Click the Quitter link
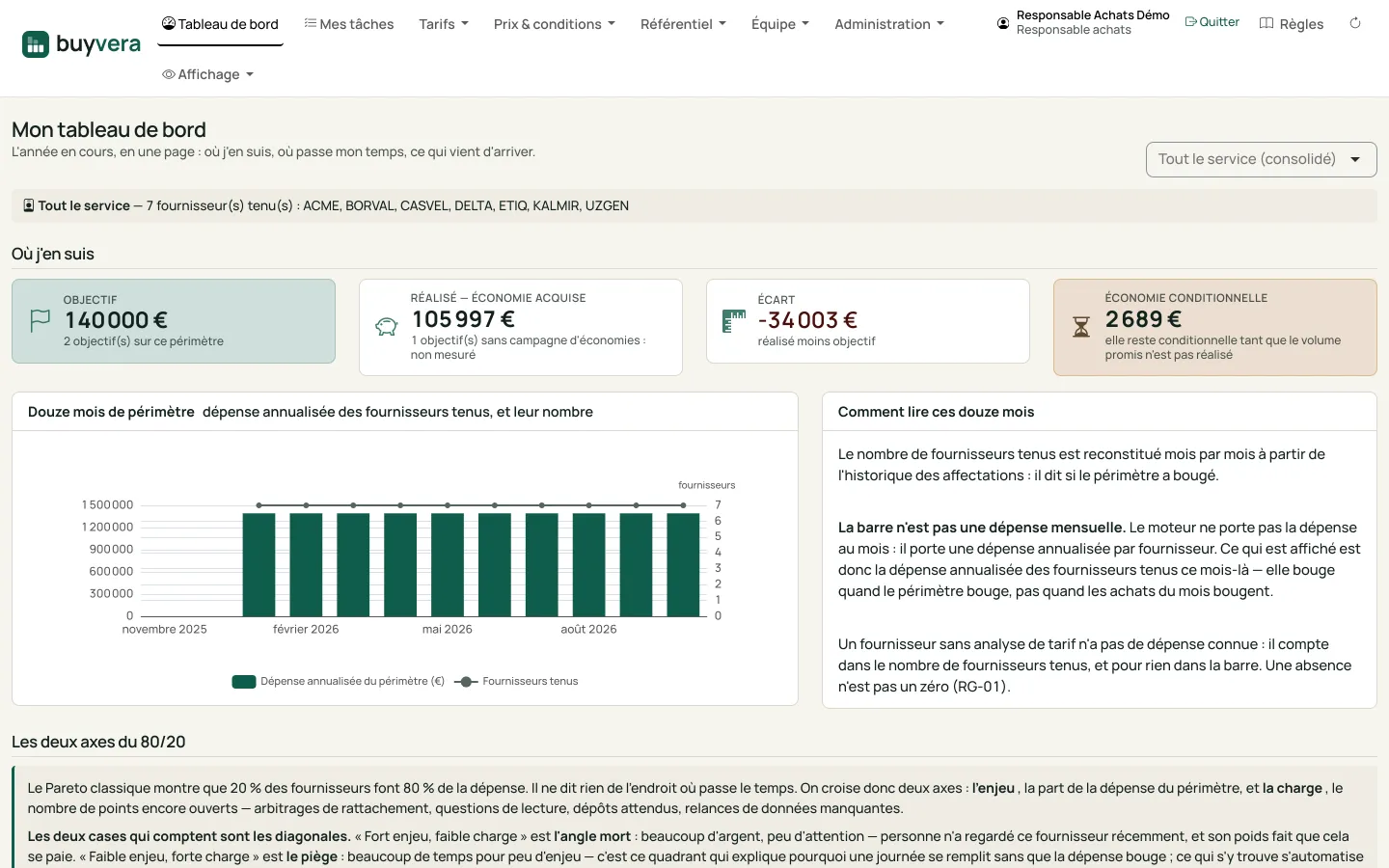Image resolution: width=1389 pixels, height=868 pixels. pyautogui.click(x=1212, y=22)
